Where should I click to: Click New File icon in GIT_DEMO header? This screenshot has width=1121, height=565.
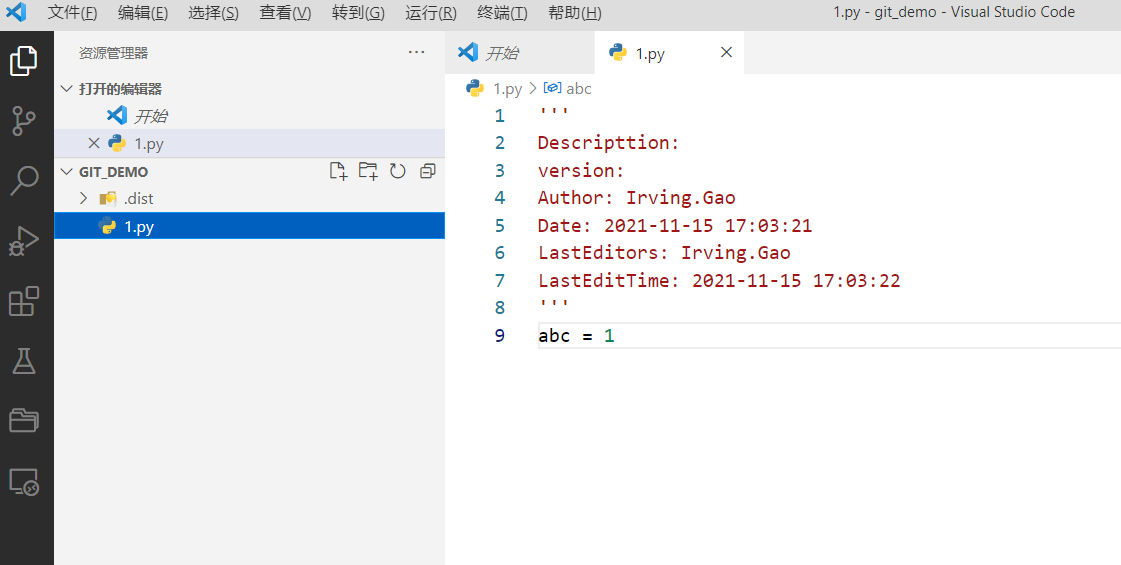coord(337,171)
